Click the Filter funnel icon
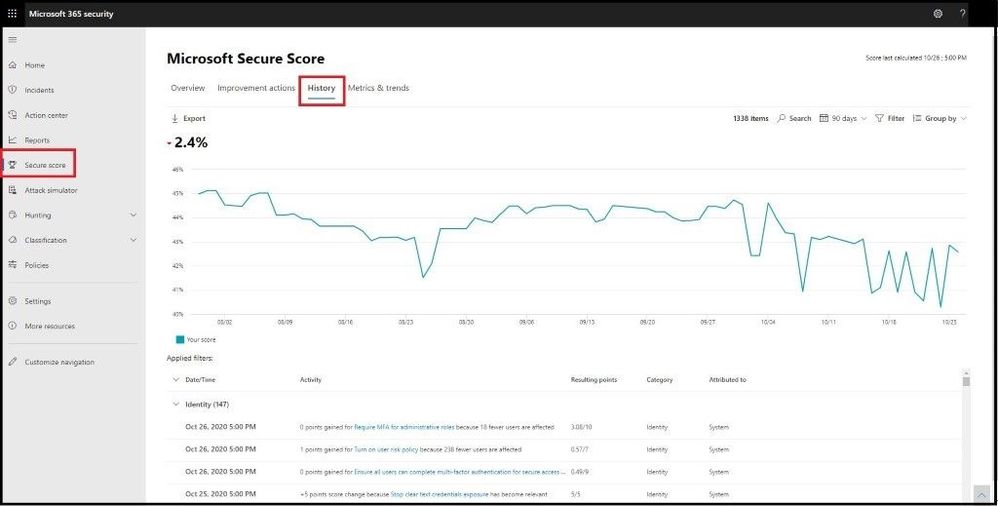 point(879,118)
